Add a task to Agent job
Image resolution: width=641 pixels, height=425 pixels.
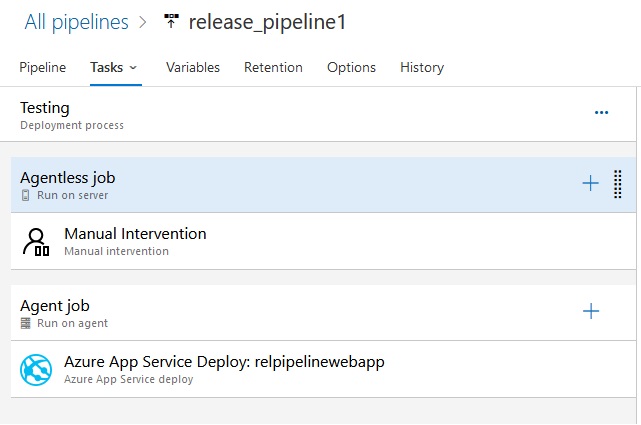click(591, 311)
